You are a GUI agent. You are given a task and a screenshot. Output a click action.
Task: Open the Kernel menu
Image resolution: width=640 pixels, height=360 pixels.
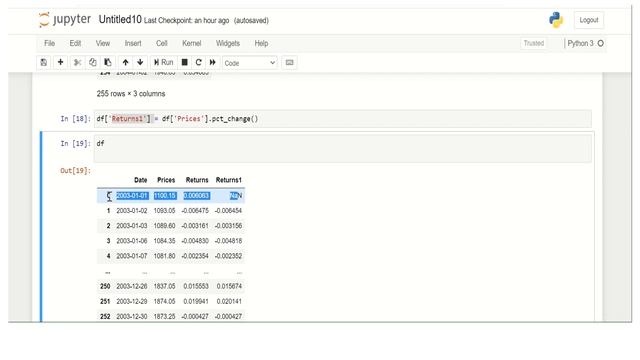click(191, 43)
